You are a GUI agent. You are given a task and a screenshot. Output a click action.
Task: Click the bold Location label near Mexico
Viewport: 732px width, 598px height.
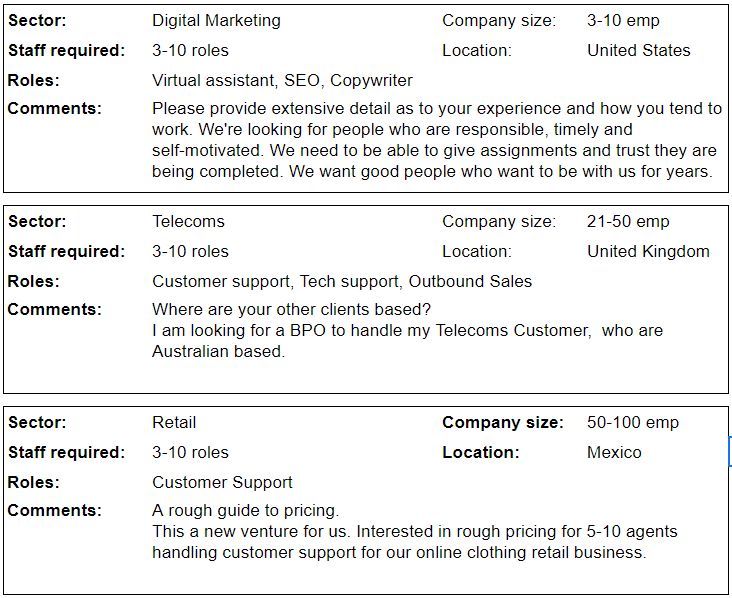480,452
